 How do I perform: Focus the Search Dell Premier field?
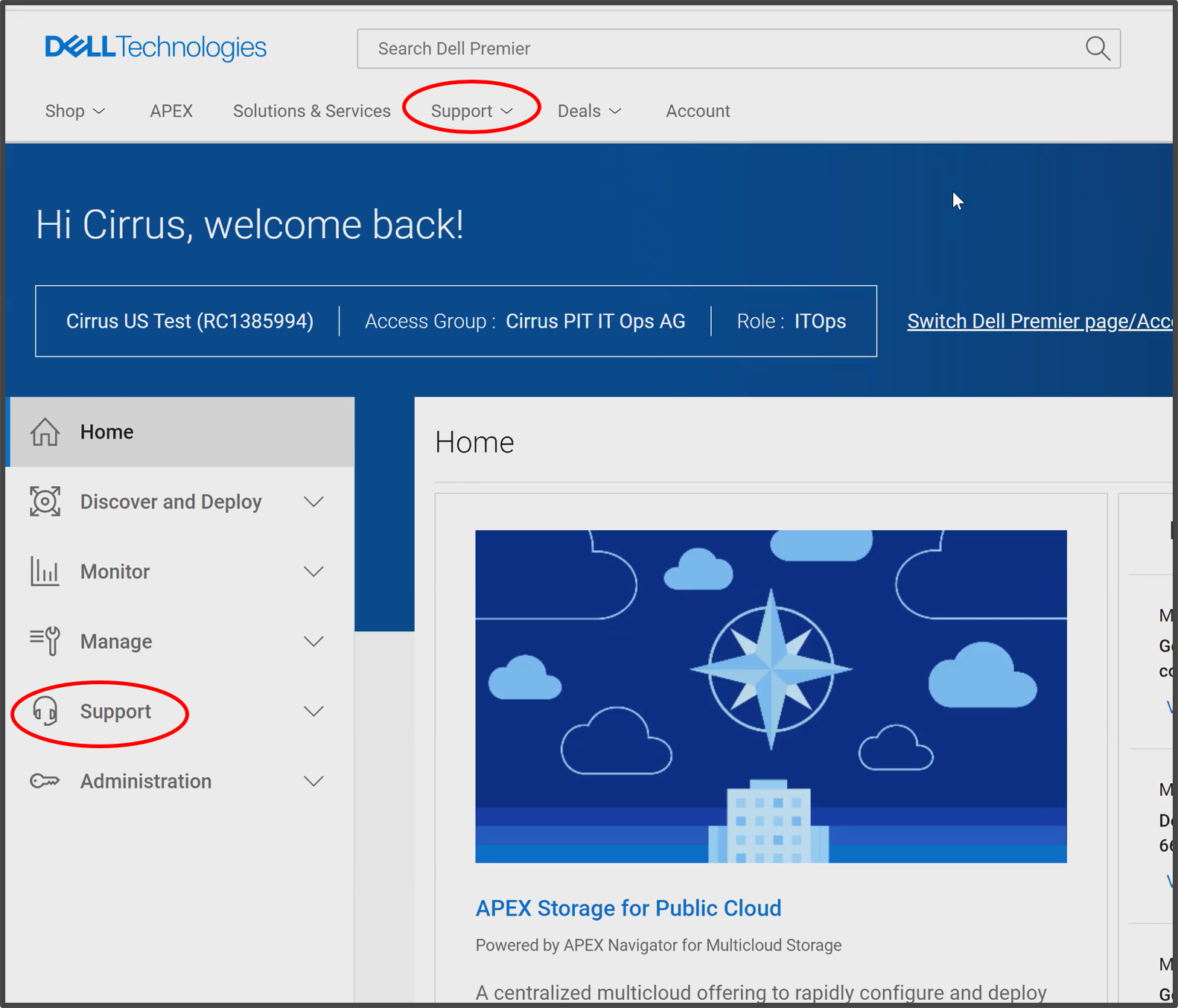pyautogui.click(x=739, y=48)
